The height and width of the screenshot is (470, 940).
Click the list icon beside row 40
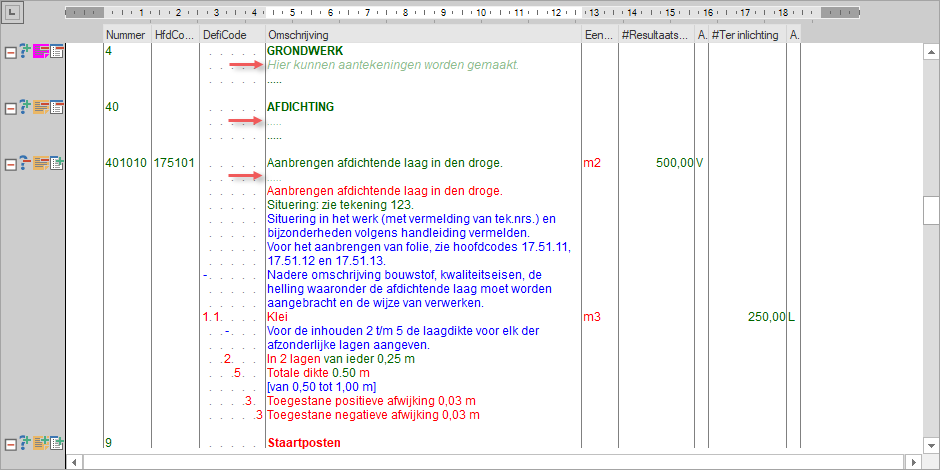point(58,107)
